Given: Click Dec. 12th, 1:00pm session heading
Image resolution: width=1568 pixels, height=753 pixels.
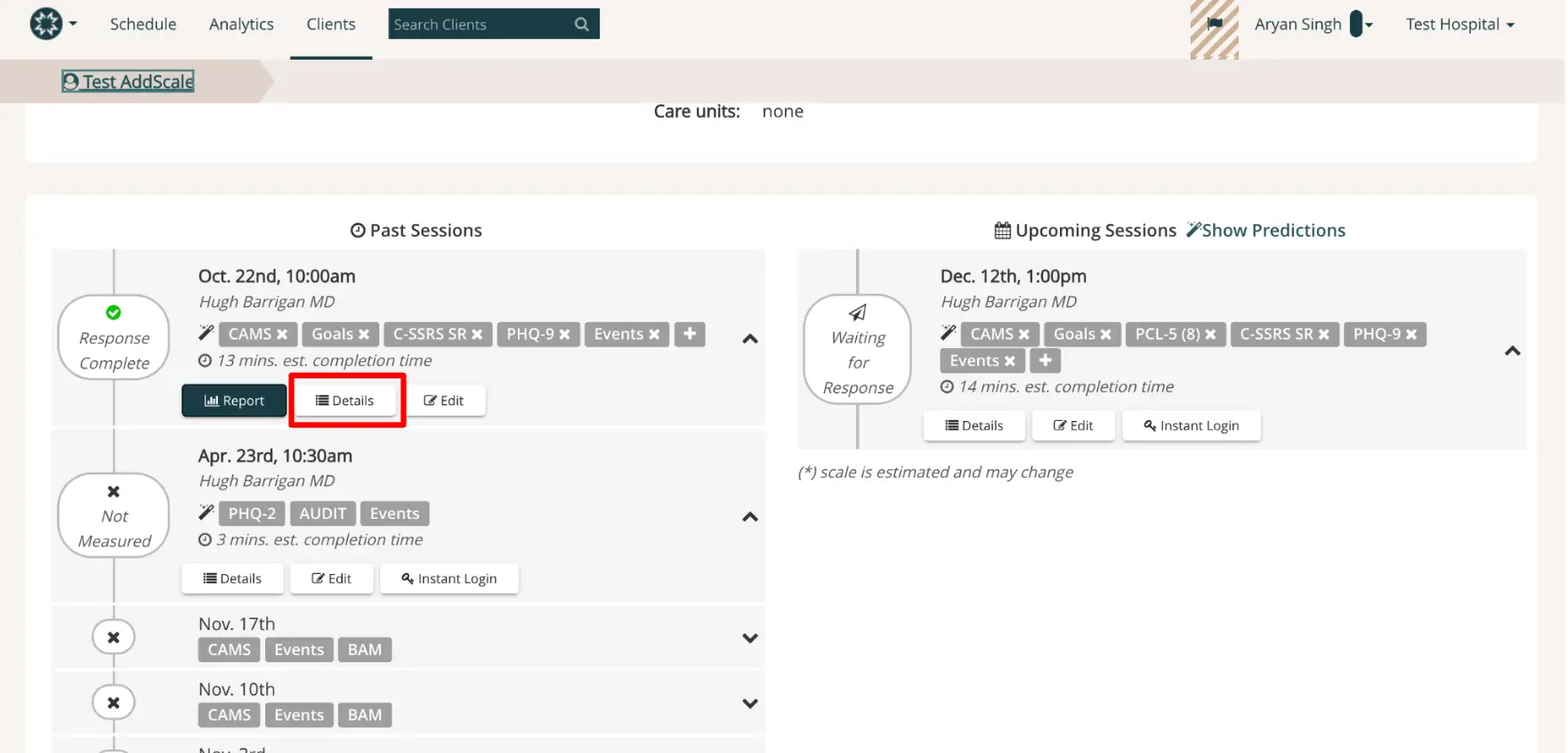Looking at the screenshot, I should 1014,277.
